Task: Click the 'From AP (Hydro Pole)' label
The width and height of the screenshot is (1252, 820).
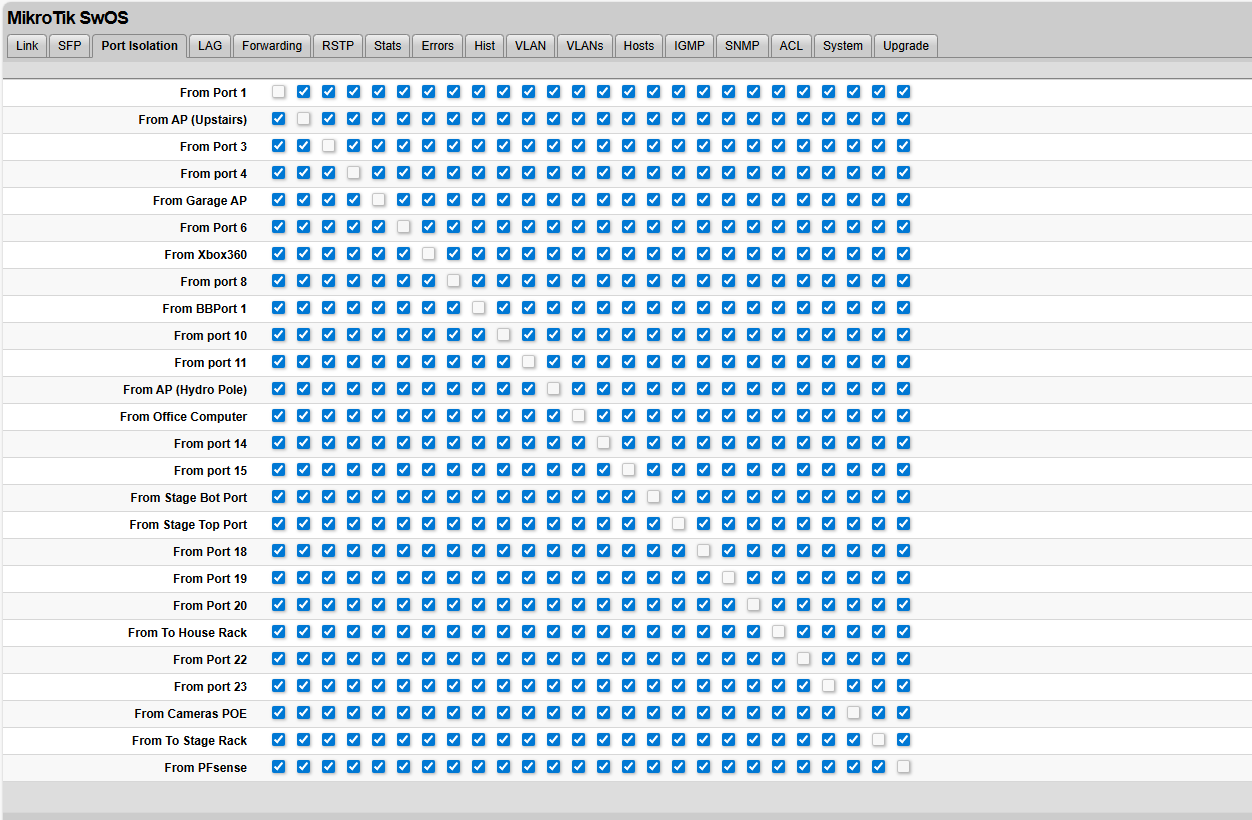Action: click(x=185, y=390)
